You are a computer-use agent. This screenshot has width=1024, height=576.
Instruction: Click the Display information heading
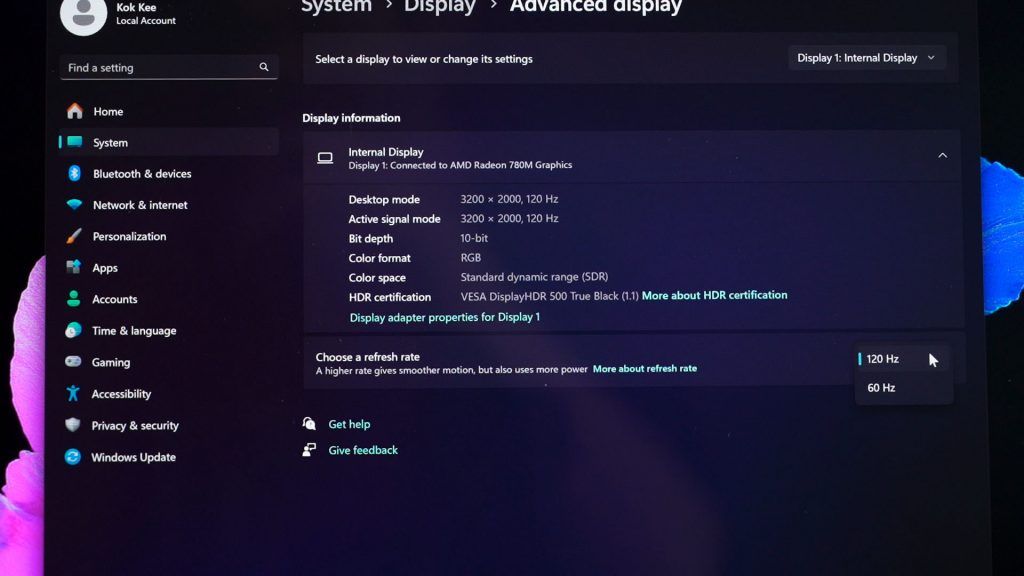351,118
